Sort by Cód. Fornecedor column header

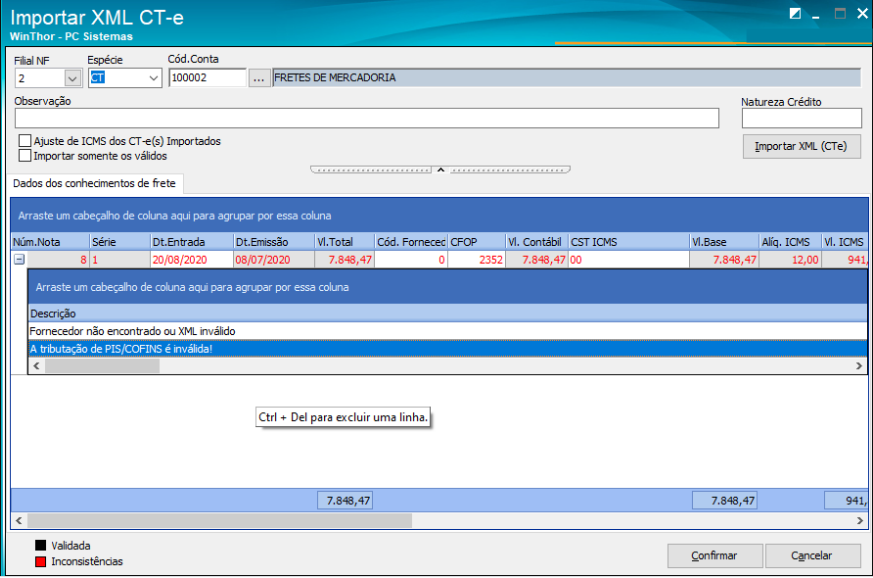click(411, 242)
